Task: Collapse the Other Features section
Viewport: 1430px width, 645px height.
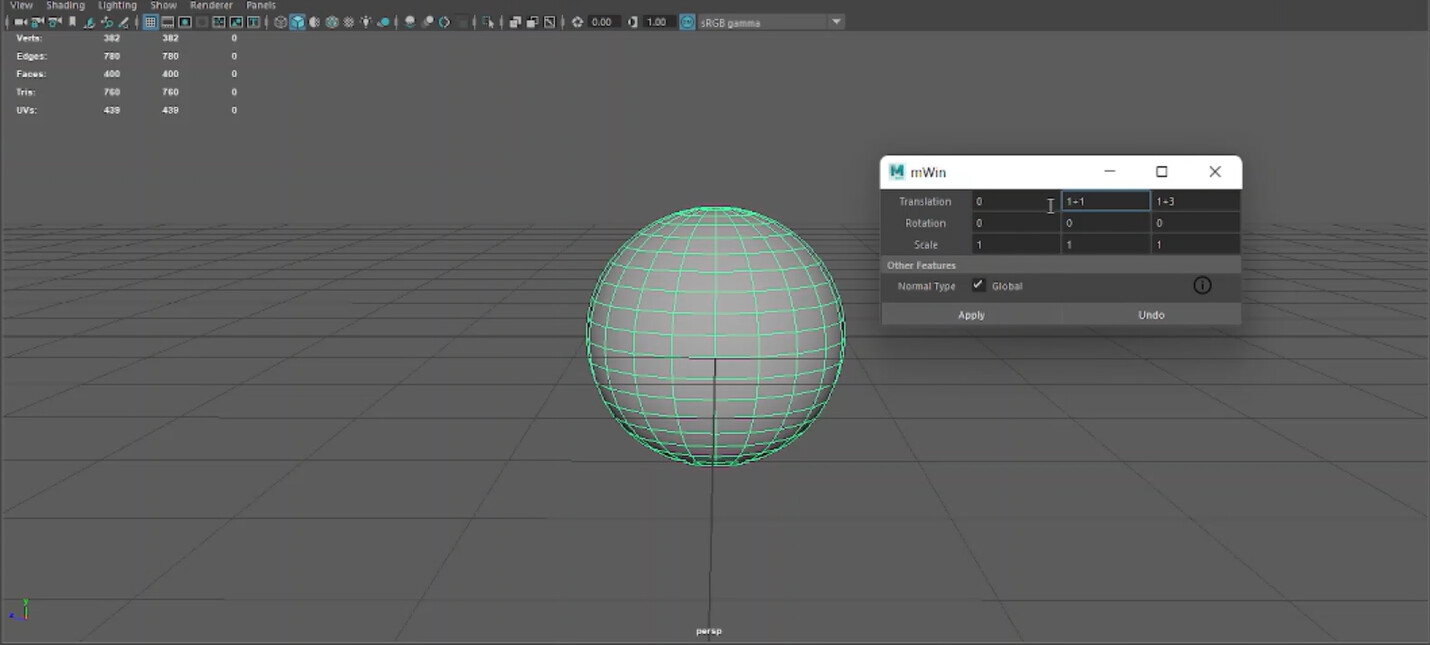Action: (x=921, y=264)
